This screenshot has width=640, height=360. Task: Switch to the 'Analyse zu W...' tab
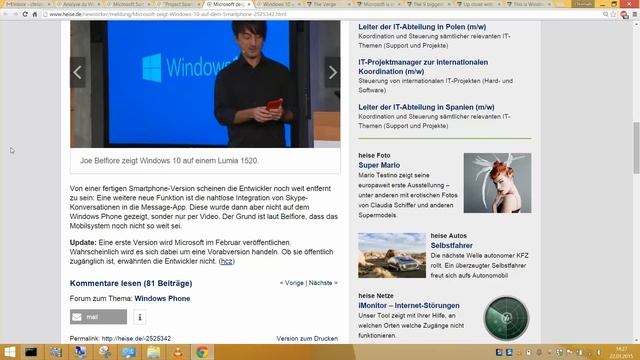point(78,4)
